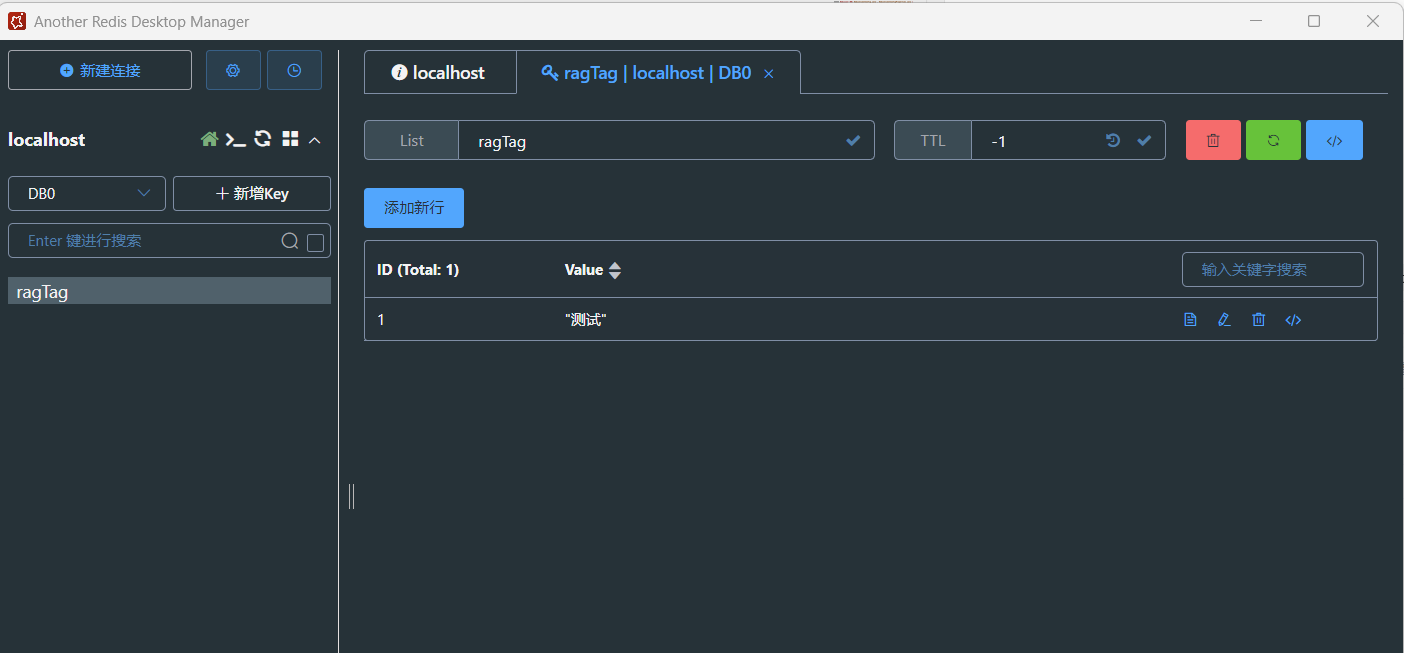Edit the row 1 value with pencil icon
Viewport: 1404px width, 653px height.
coord(1224,320)
